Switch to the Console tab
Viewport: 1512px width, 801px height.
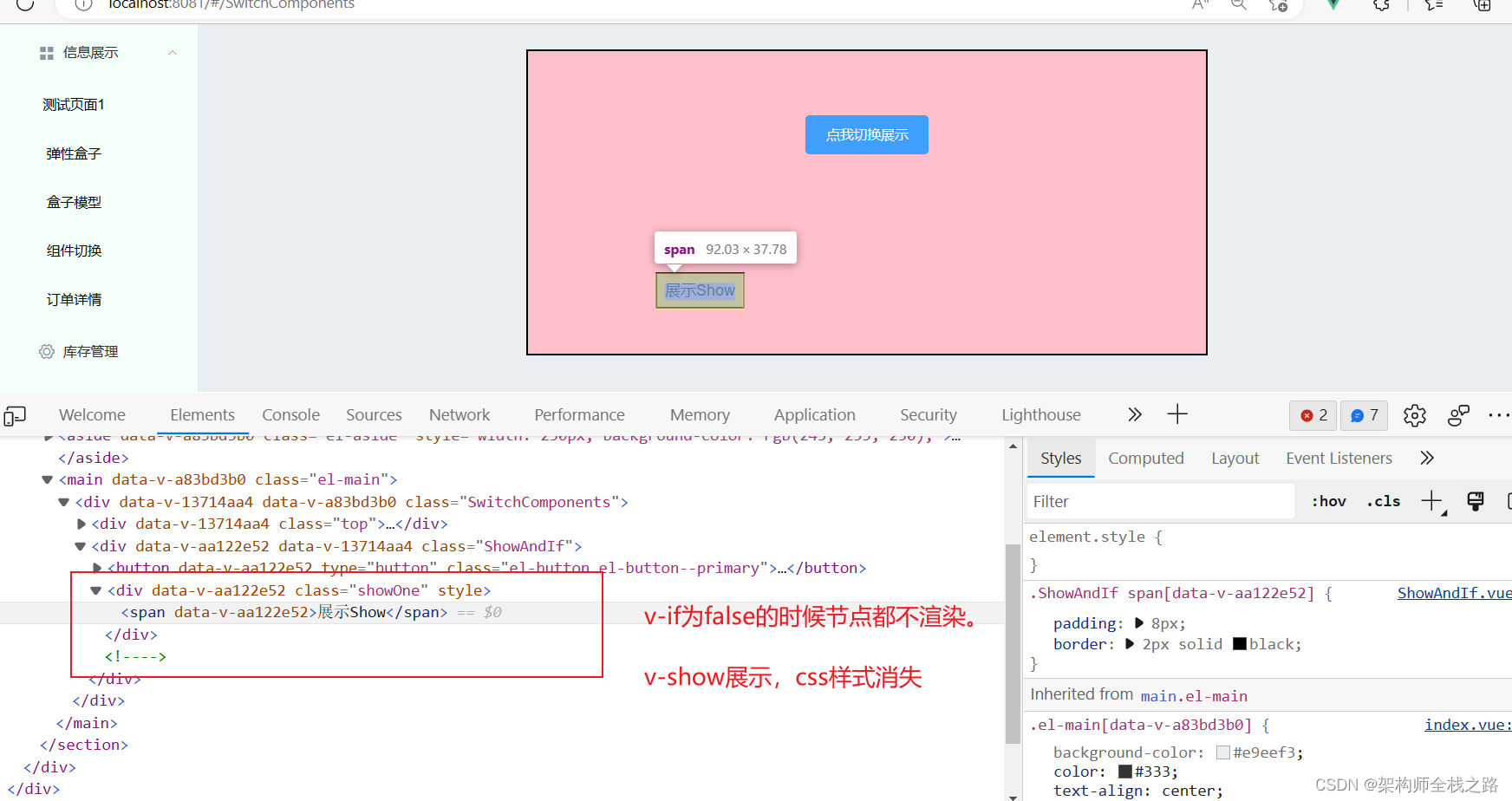[x=290, y=415]
